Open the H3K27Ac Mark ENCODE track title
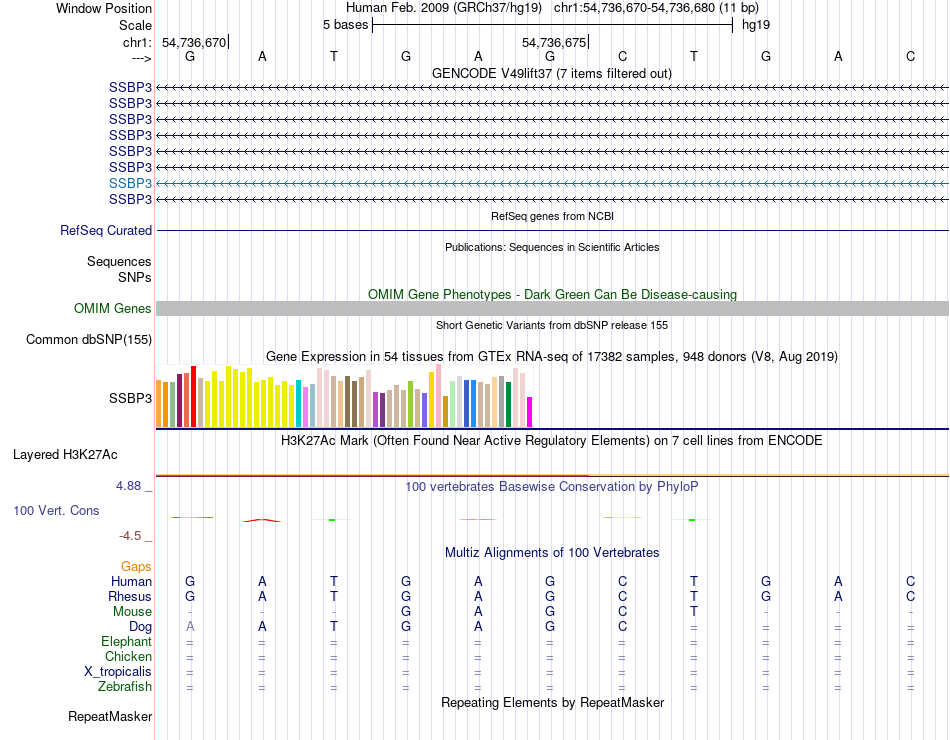 click(x=552, y=441)
